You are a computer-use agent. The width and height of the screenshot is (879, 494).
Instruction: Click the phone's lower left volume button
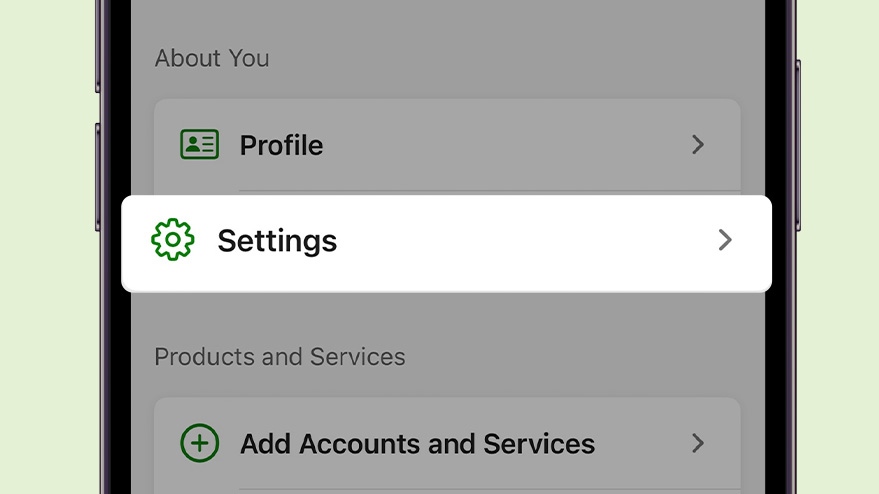(x=98, y=177)
